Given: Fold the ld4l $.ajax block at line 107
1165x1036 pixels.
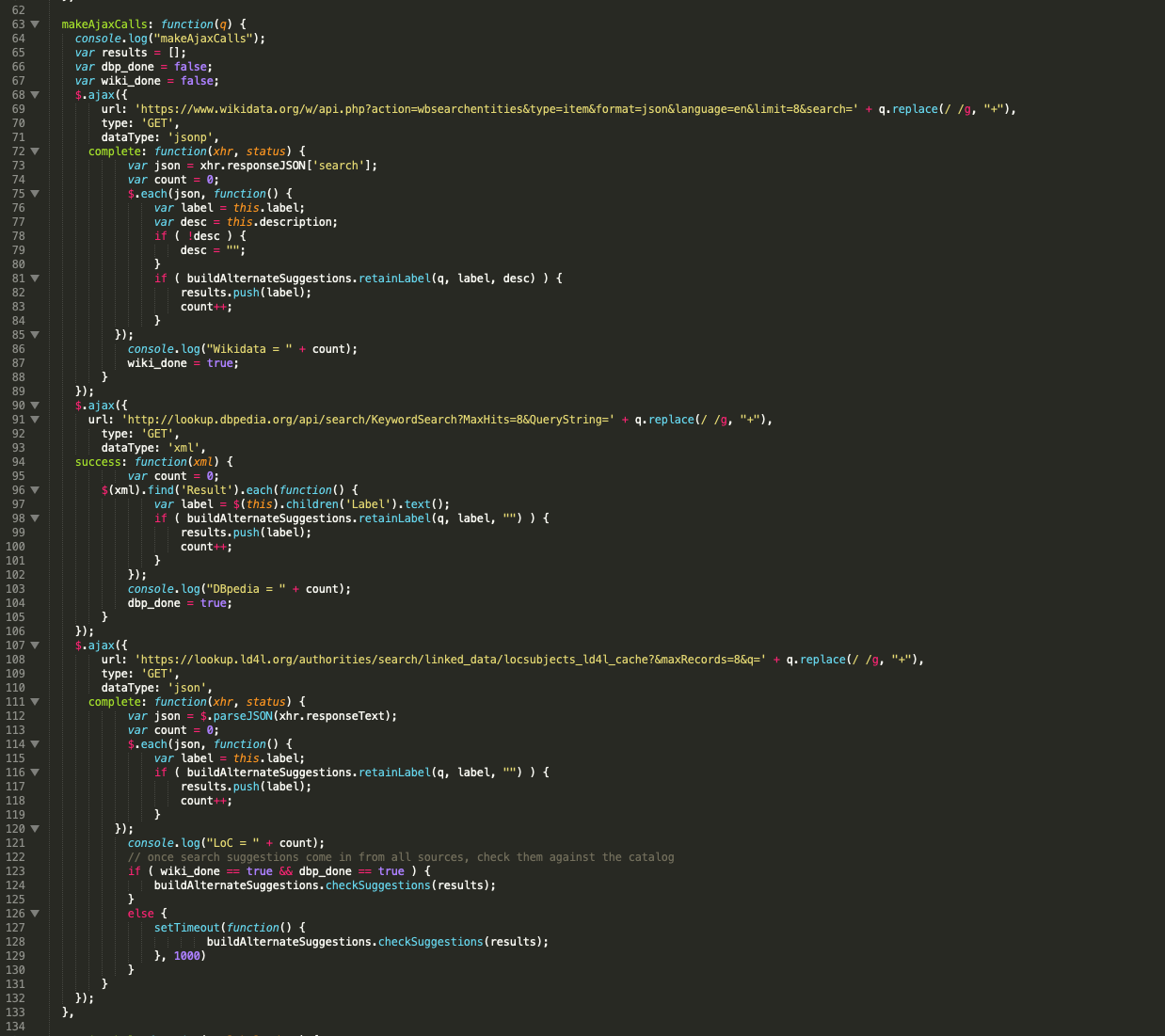Looking at the screenshot, I should [35, 646].
